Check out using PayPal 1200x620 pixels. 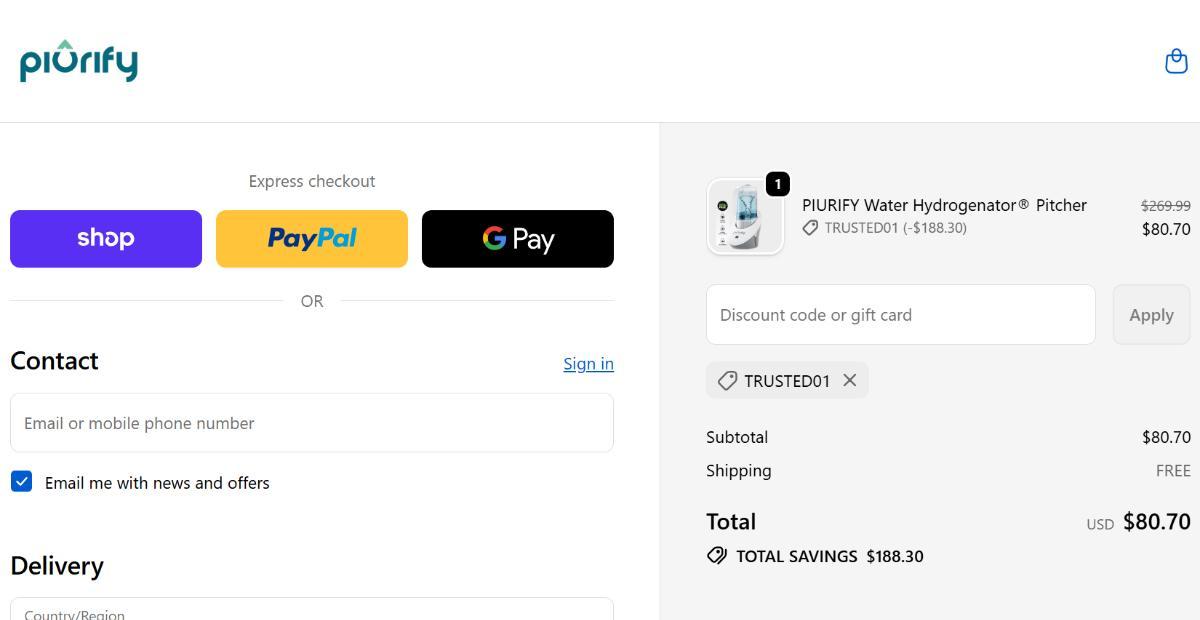click(312, 239)
